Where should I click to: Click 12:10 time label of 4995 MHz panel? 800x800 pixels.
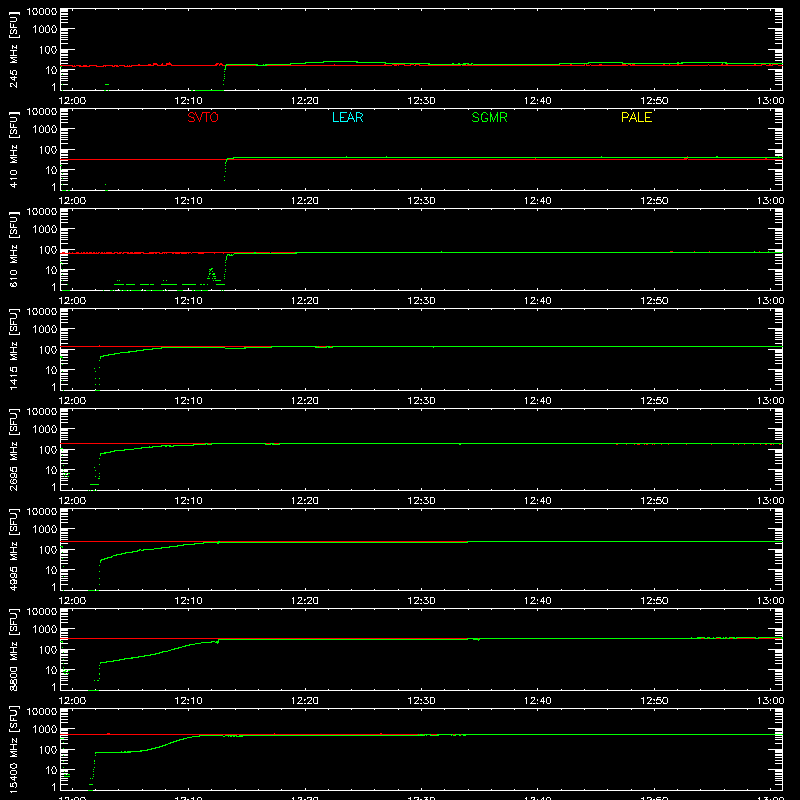point(188,601)
